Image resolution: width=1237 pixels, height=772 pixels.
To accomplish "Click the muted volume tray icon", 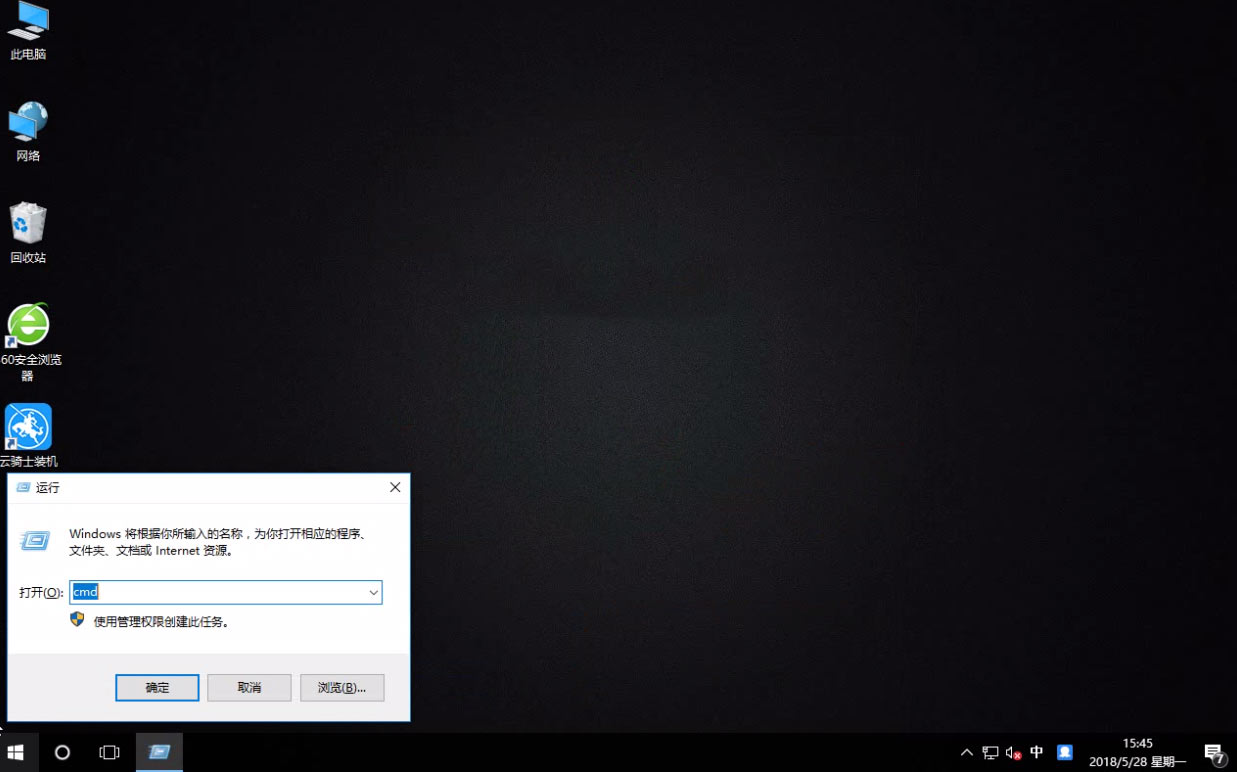I will (x=1013, y=752).
